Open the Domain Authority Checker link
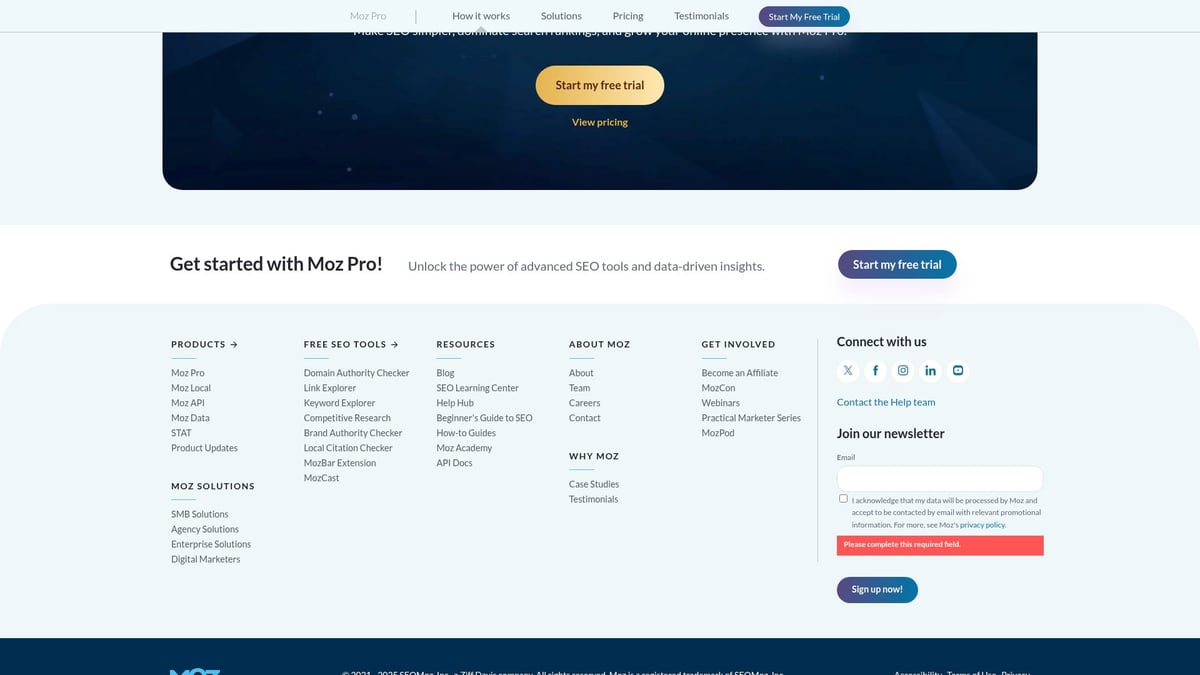 pos(356,373)
